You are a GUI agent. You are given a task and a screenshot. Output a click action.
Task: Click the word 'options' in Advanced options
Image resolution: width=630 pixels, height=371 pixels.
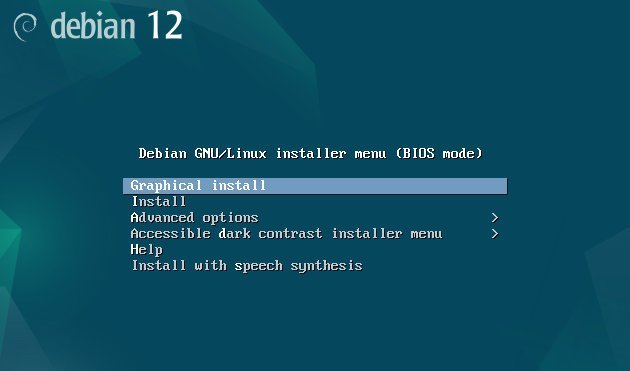pyautogui.click(x=230, y=218)
